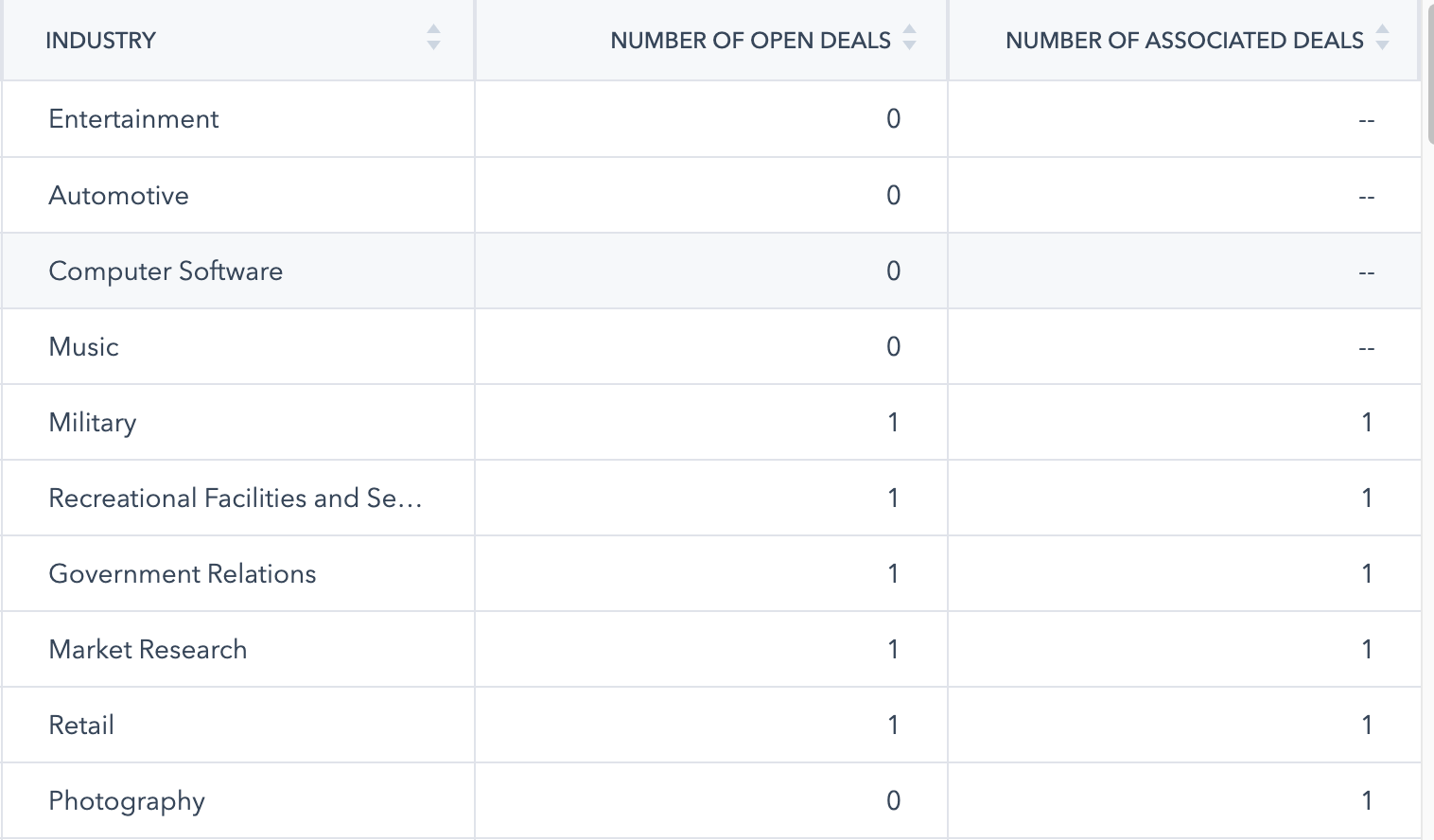Click the NUMBER OF OPEN DEALS header
Image resolution: width=1434 pixels, height=840 pixels.
click(x=750, y=40)
